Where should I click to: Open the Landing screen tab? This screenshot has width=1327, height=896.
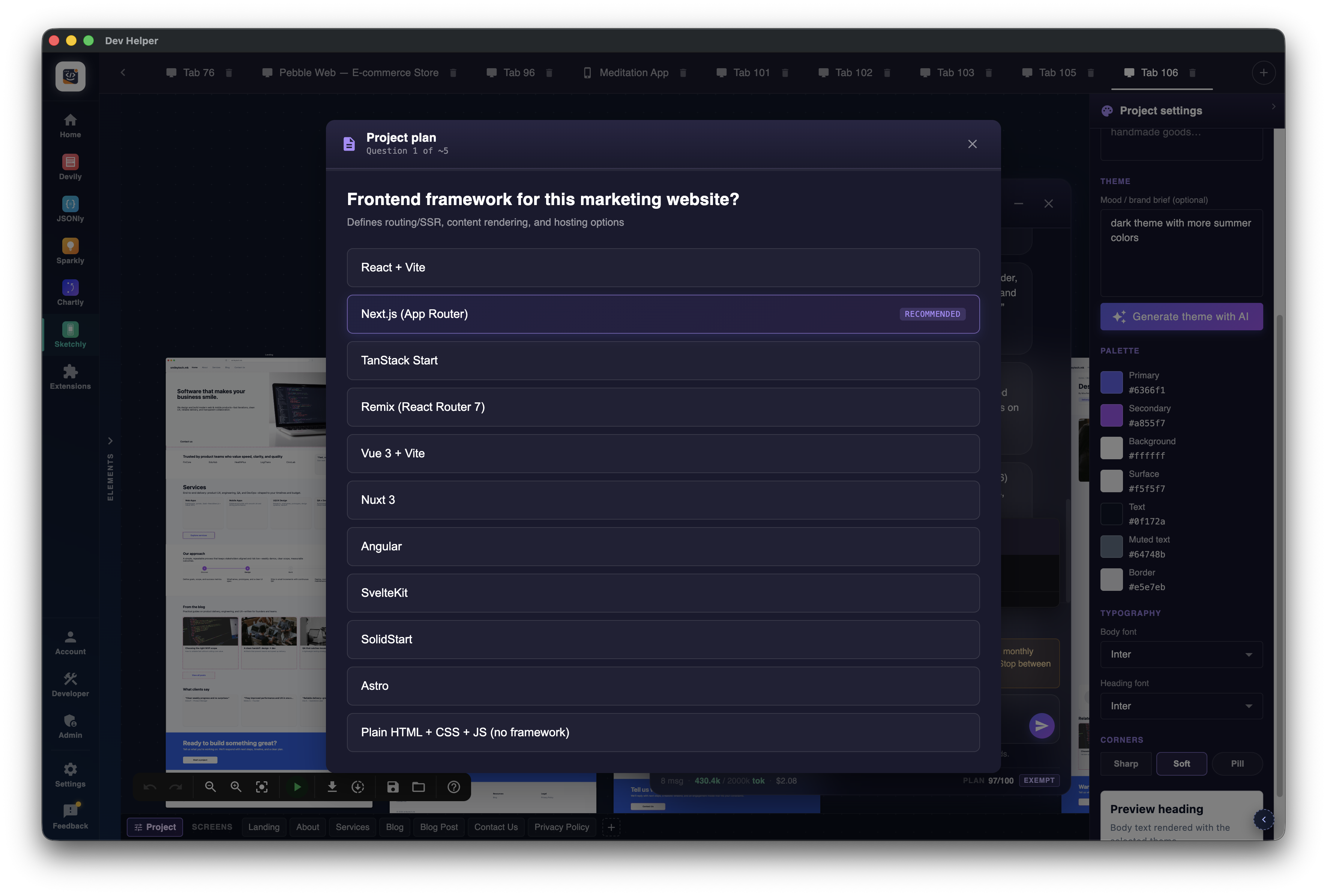pos(264,827)
